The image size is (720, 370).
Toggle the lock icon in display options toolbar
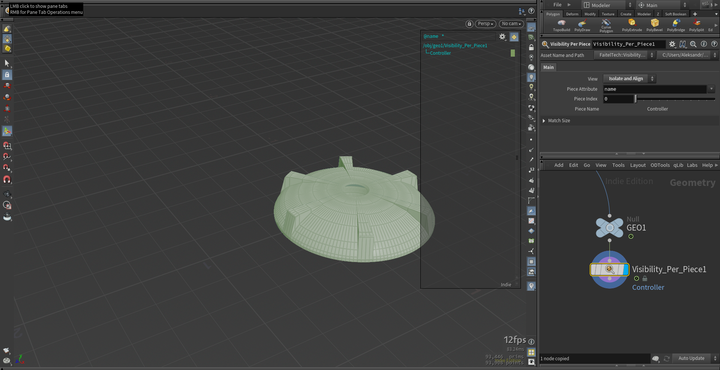click(531, 47)
